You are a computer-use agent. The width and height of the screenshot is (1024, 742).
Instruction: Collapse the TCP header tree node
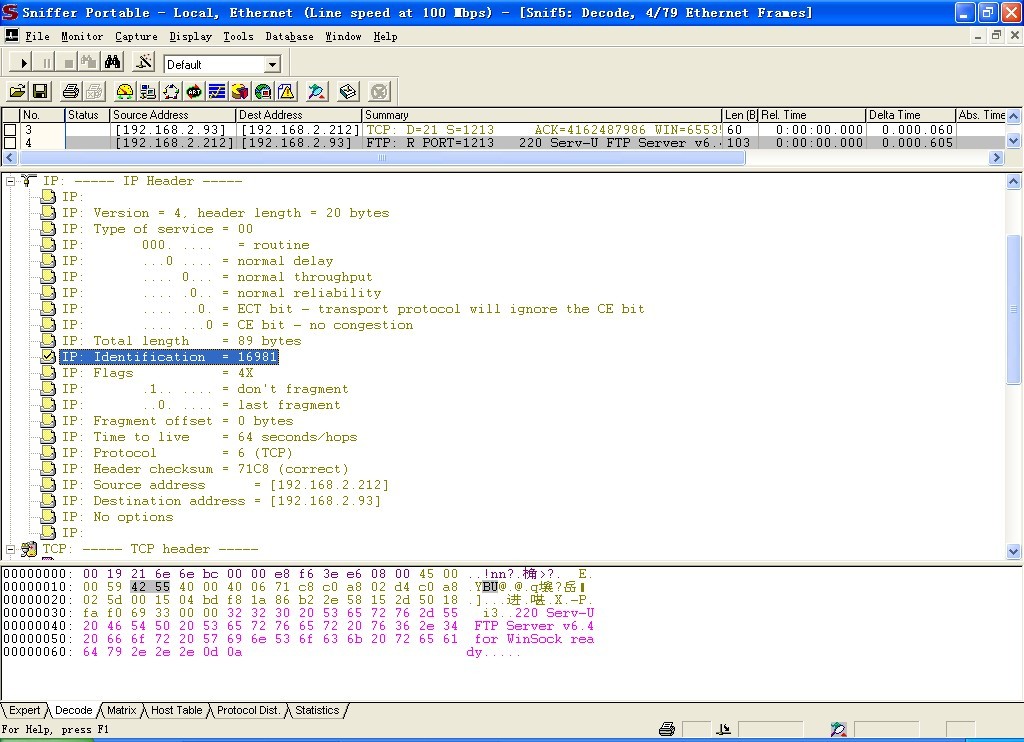[x=10, y=549]
